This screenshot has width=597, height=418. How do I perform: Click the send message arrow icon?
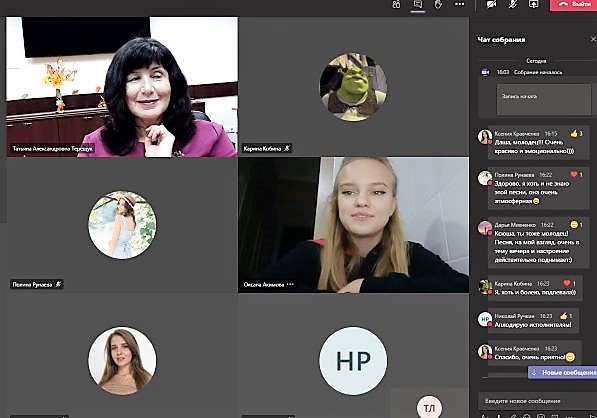(591, 415)
